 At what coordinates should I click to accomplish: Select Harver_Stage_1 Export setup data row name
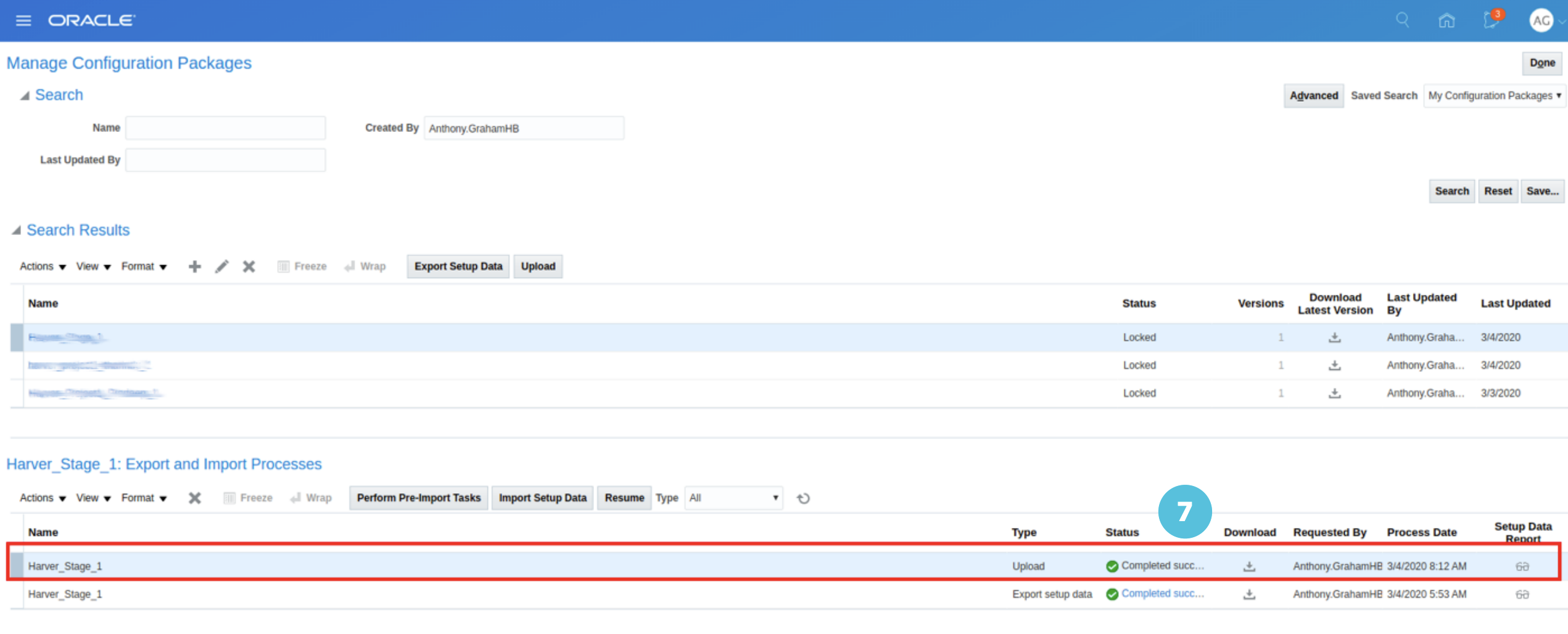click(x=65, y=594)
